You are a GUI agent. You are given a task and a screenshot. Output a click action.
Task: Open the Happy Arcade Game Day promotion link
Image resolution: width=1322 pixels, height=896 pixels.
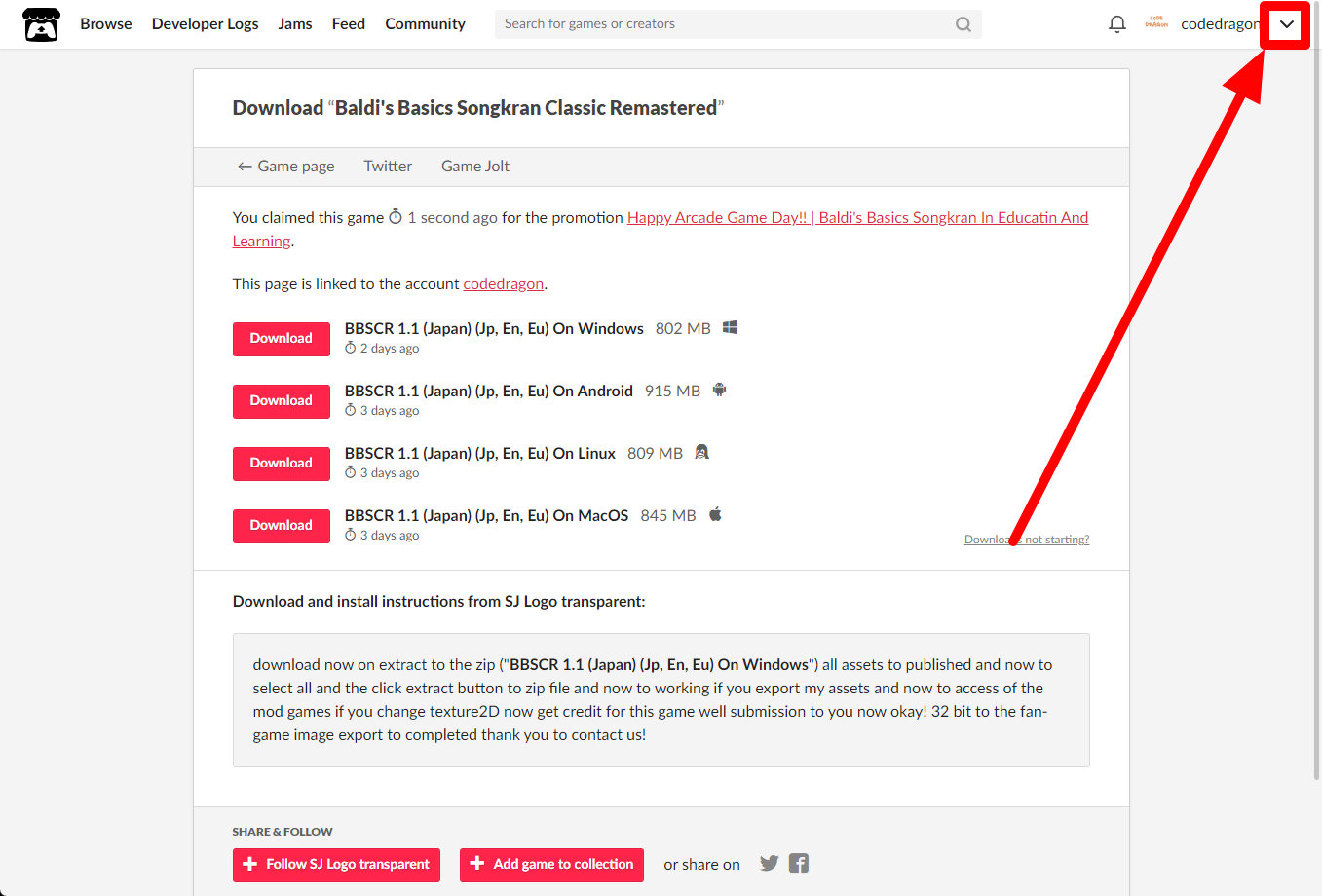click(661, 229)
